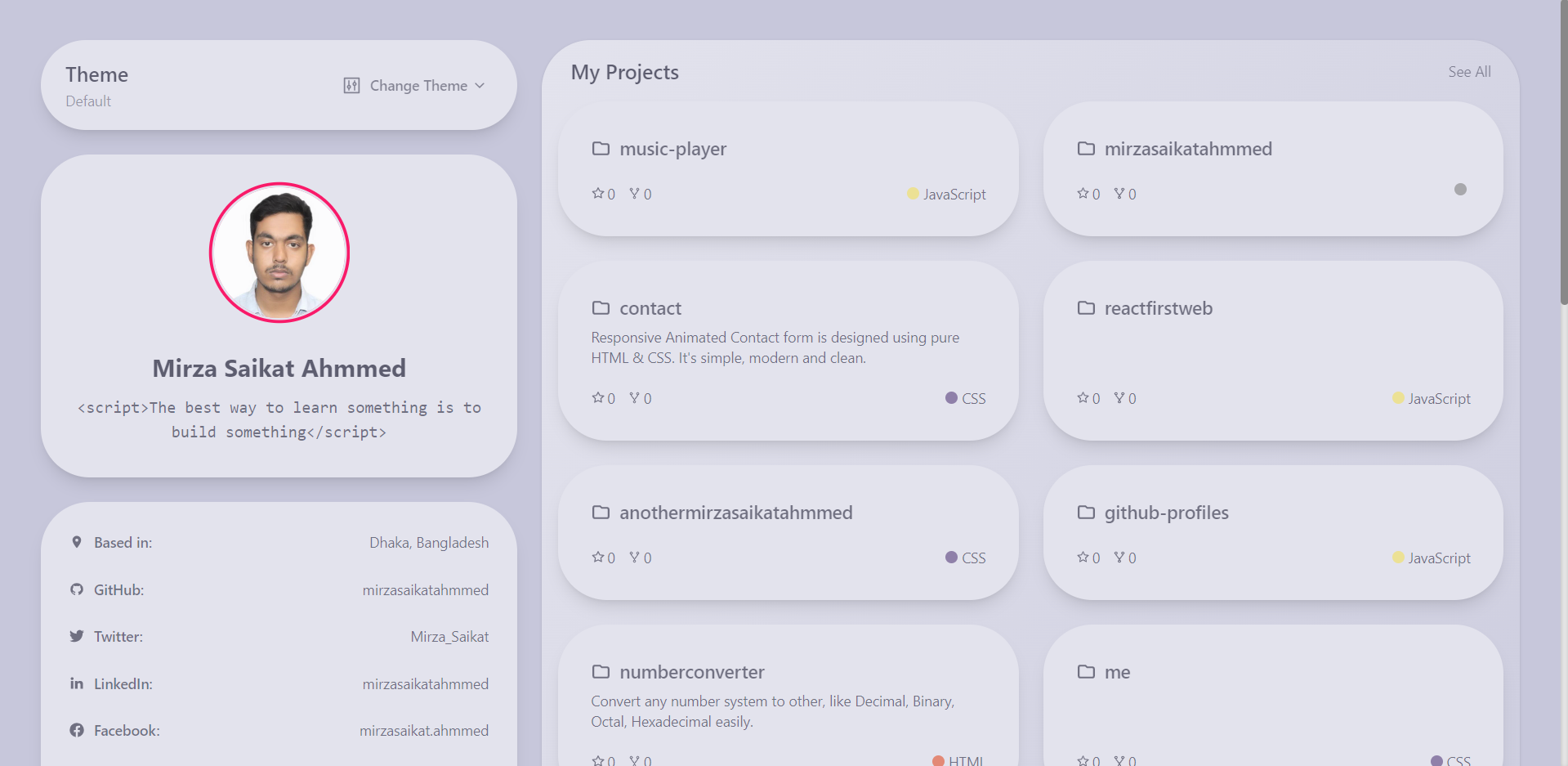Click the star icon on contact card
The image size is (1568, 766).
pyautogui.click(x=598, y=397)
